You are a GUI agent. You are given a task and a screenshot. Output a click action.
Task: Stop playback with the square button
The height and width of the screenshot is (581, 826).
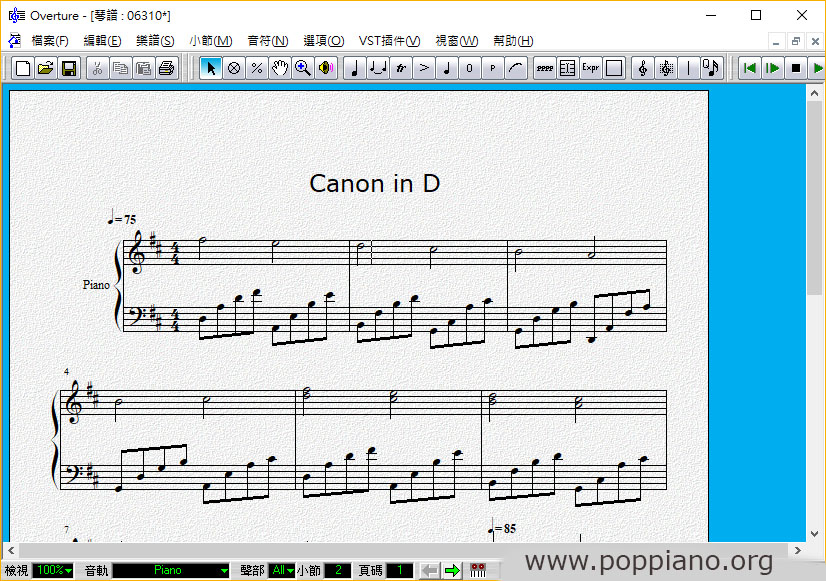click(795, 68)
